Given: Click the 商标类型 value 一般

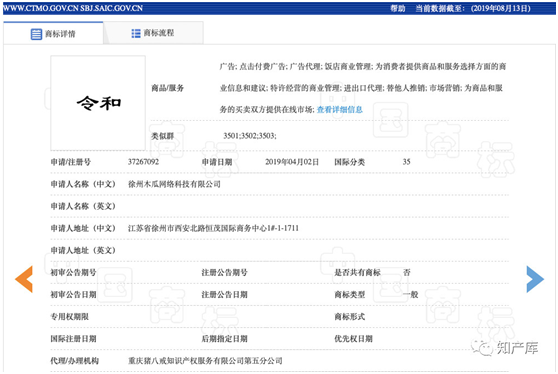Looking at the screenshot, I should (x=410, y=294).
